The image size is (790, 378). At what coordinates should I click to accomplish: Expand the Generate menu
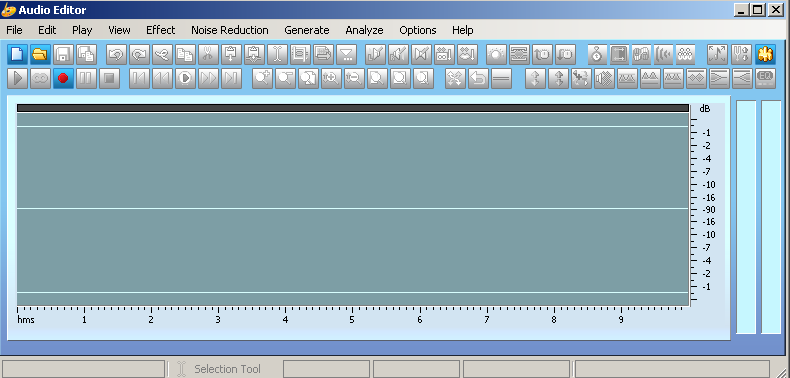(307, 30)
